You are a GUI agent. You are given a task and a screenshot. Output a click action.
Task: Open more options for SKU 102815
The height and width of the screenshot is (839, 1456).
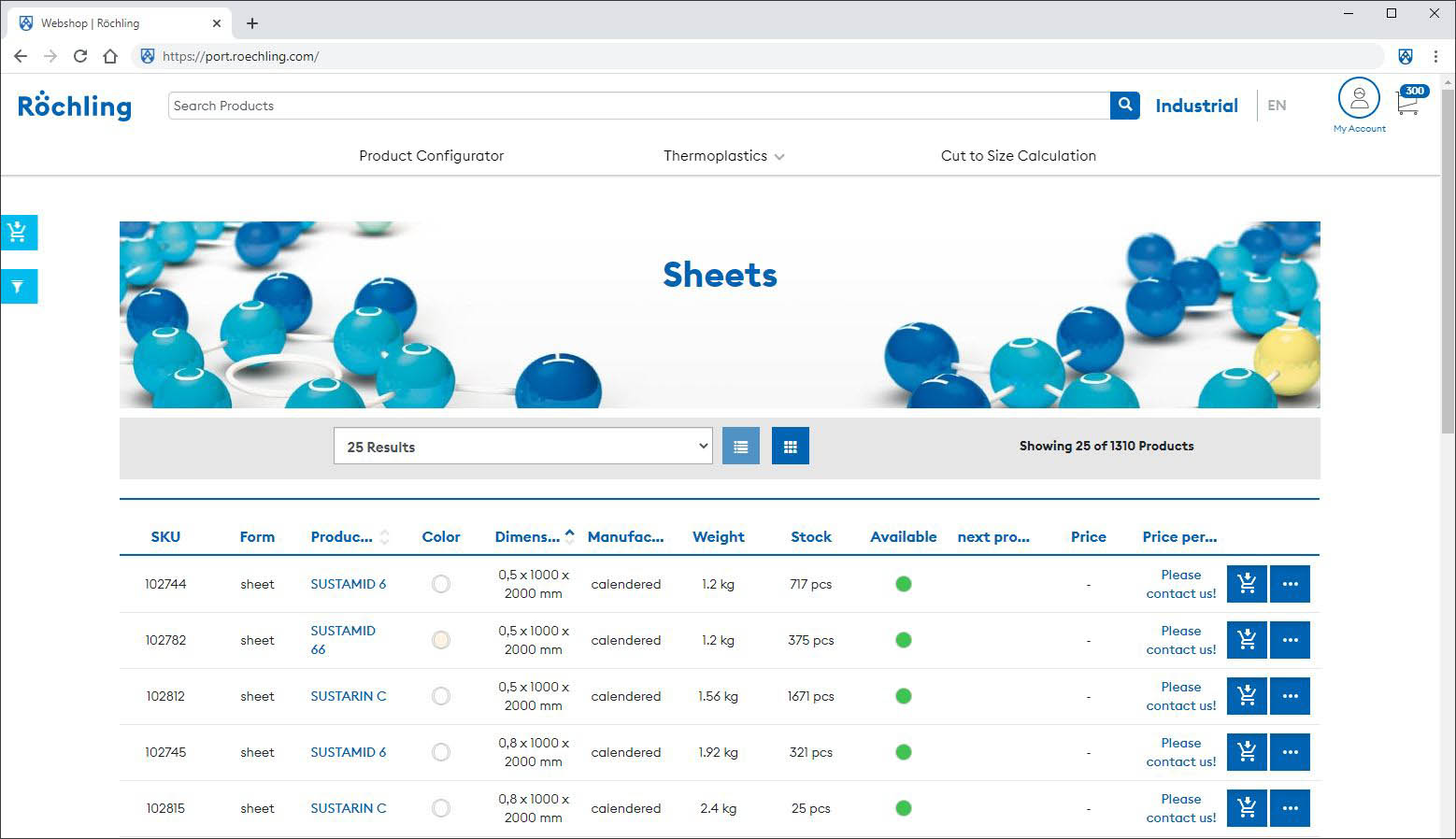point(1291,808)
